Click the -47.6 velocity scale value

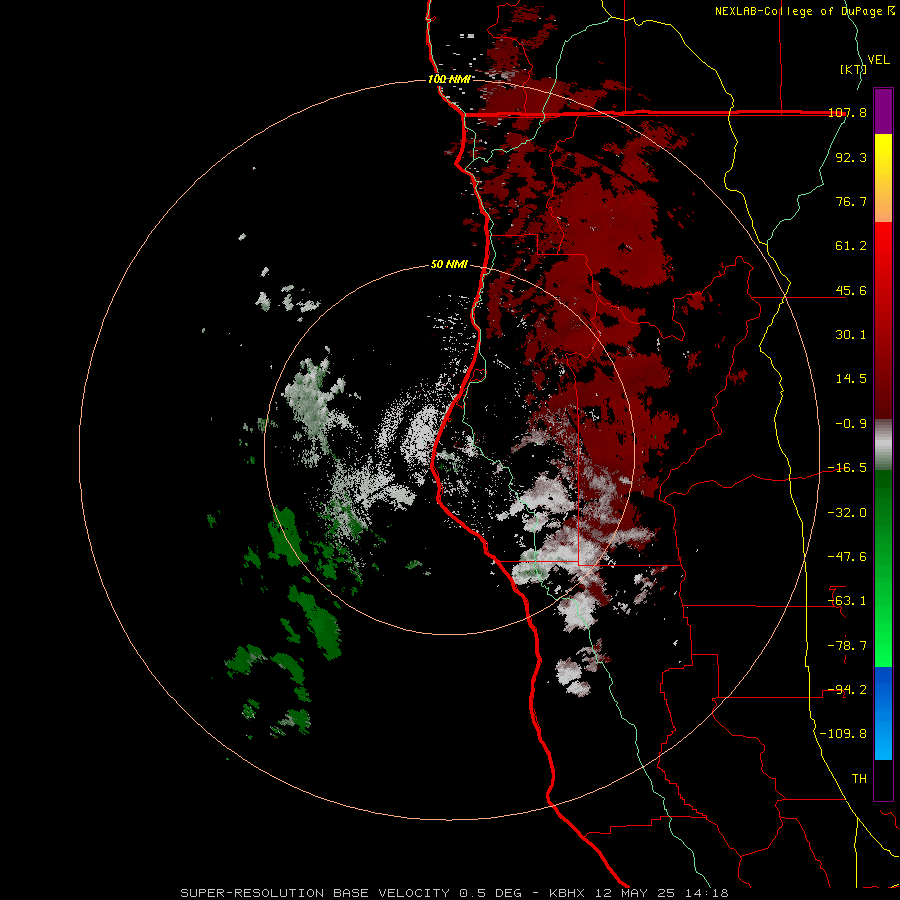point(847,557)
